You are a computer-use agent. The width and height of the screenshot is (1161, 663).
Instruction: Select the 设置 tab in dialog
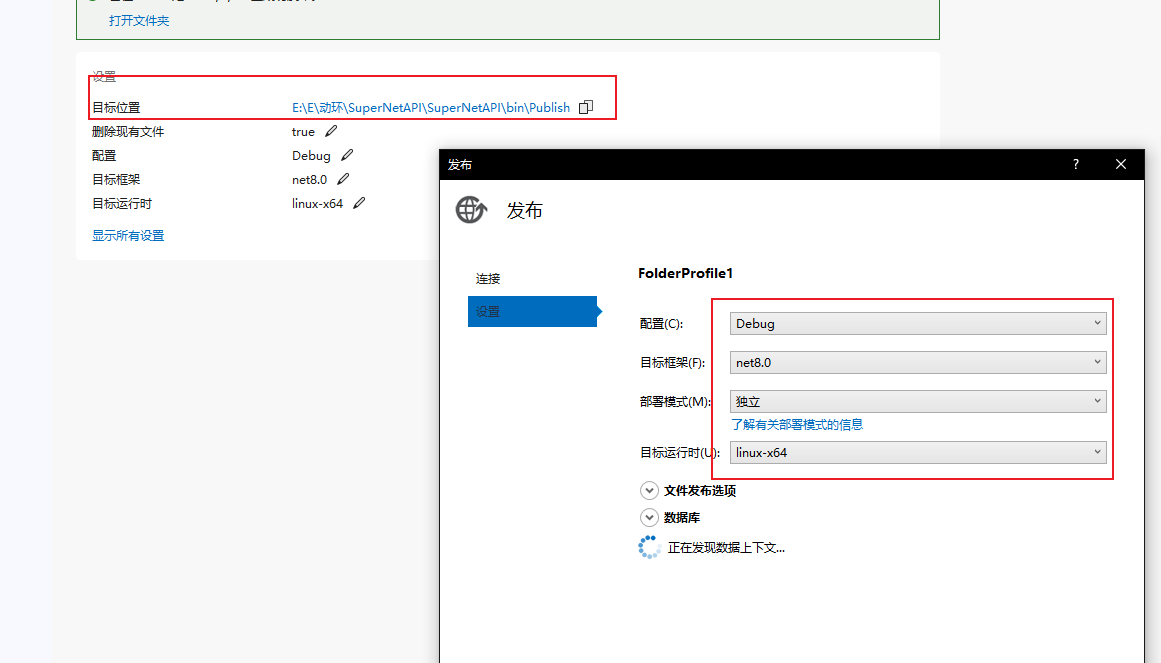coord(532,312)
